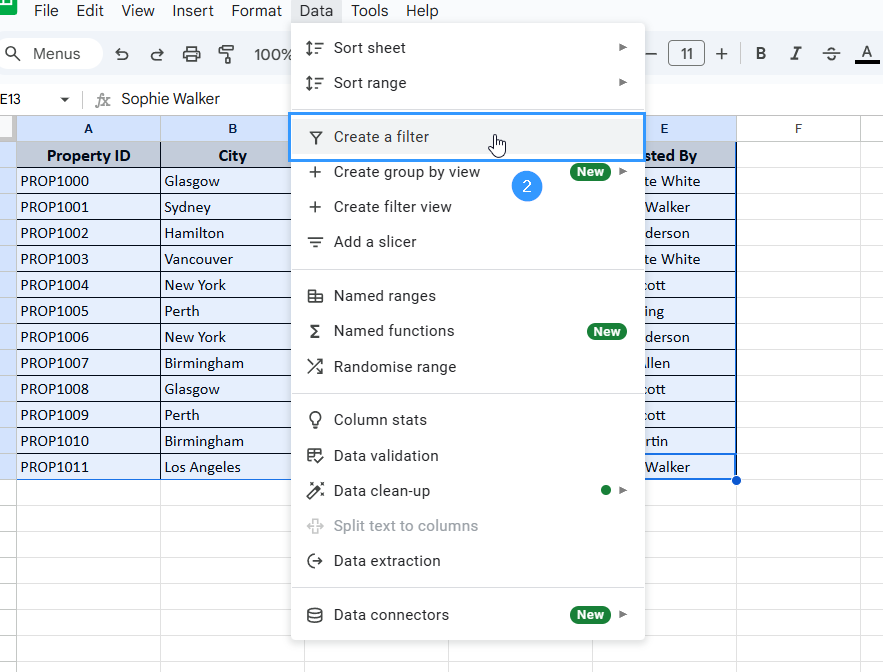Open the Edit menu
Image resolution: width=883 pixels, height=672 pixels.
point(90,11)
